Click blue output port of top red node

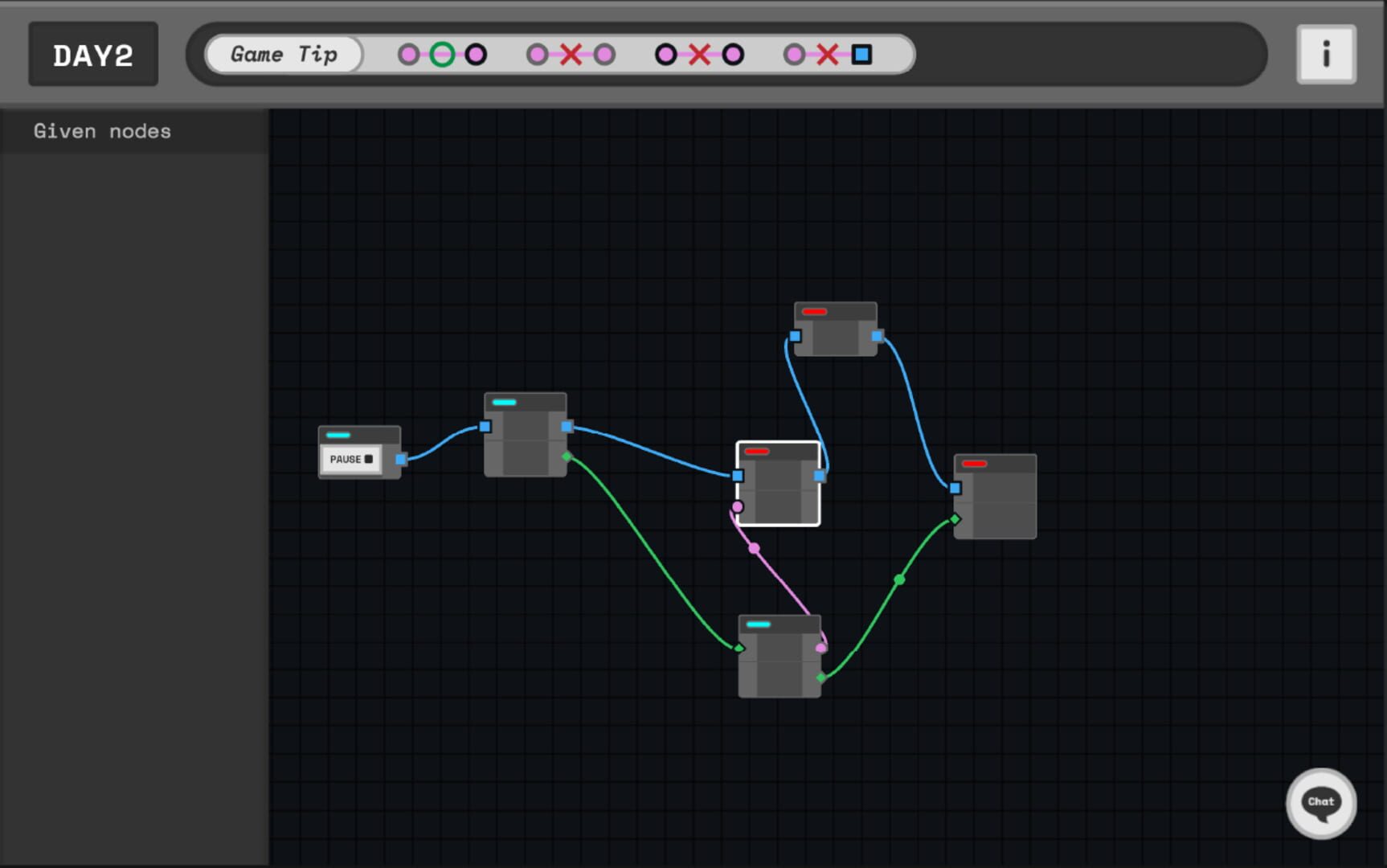pos(877,336)
